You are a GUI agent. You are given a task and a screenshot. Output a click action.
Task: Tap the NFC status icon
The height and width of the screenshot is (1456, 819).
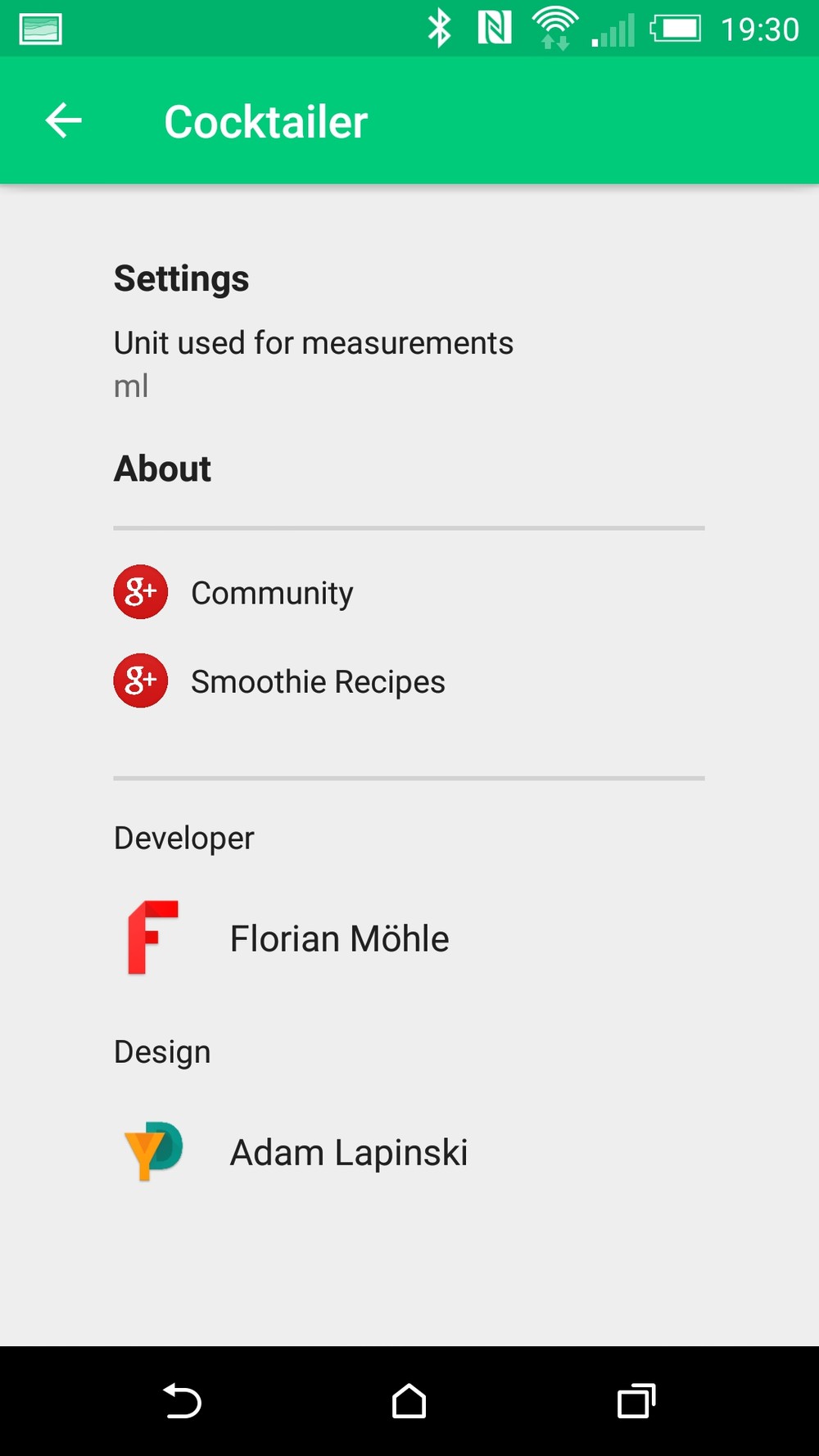(x=495, y=29)
